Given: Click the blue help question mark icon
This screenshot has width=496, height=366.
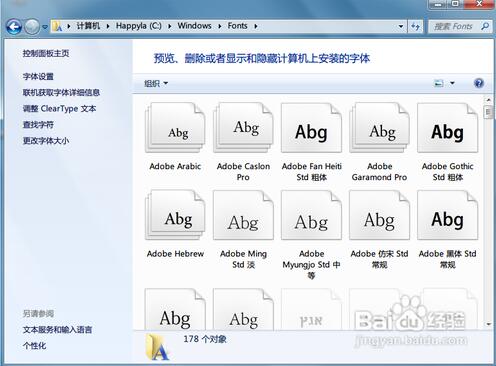Looking at the screenshot, I should pyautogui.click(x=479, y=83).
